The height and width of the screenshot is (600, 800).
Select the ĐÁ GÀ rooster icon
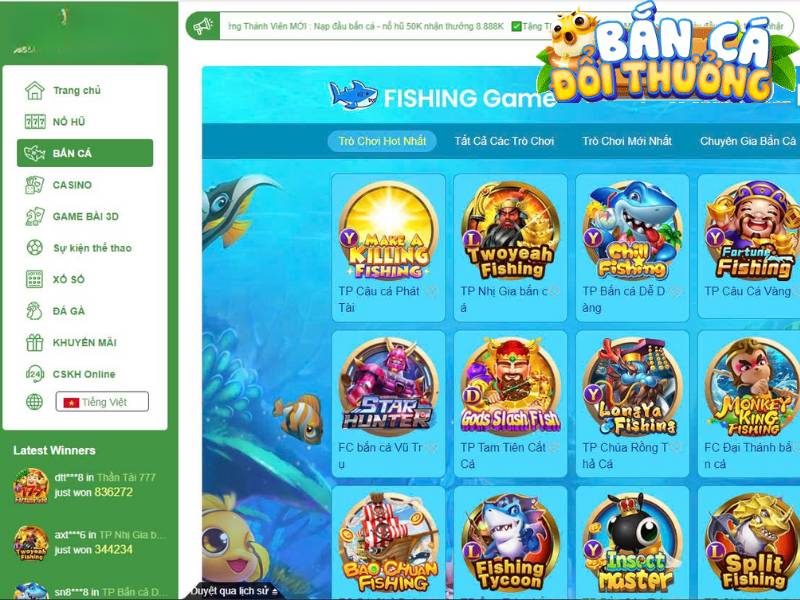coord(35,311)
